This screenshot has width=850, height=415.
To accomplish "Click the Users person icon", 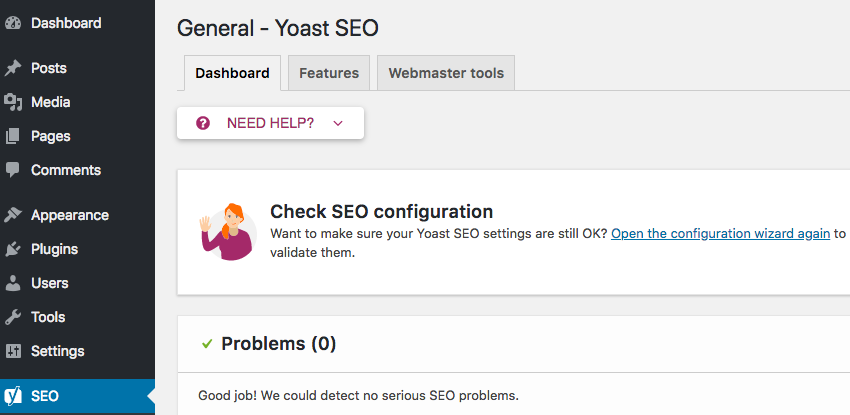I will pyautogui.click(x=12, y=283).
